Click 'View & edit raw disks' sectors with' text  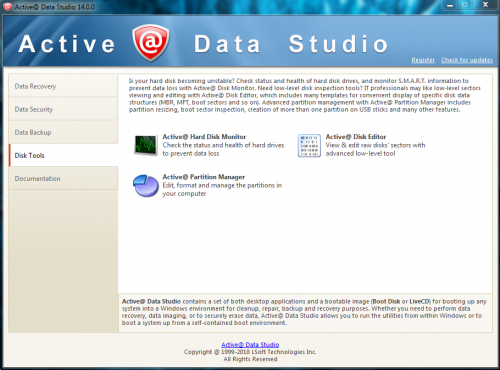(x=375, y=145)
